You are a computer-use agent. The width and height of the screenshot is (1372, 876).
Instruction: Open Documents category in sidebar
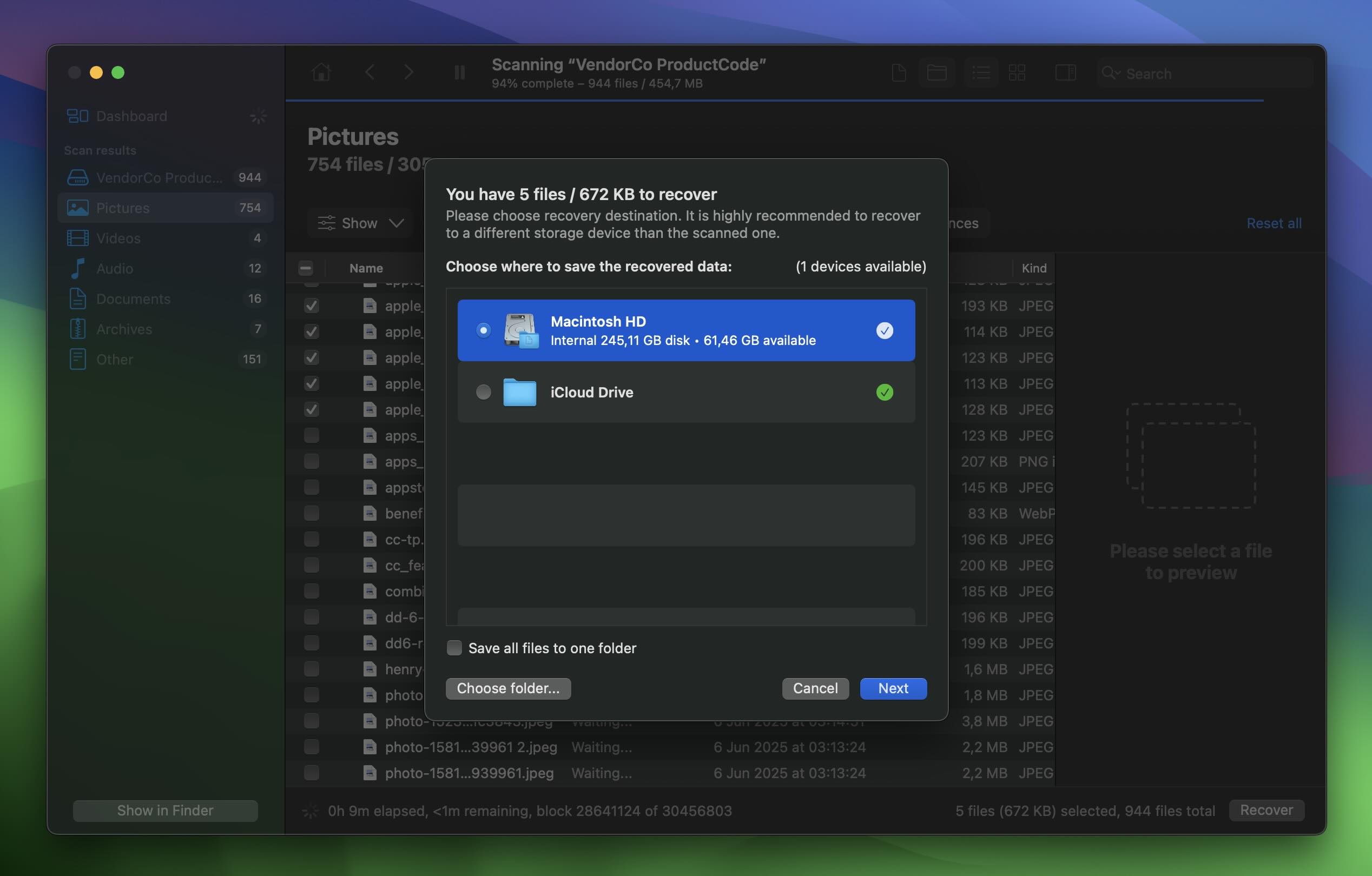pyautogui.click(x=165, y=298)
